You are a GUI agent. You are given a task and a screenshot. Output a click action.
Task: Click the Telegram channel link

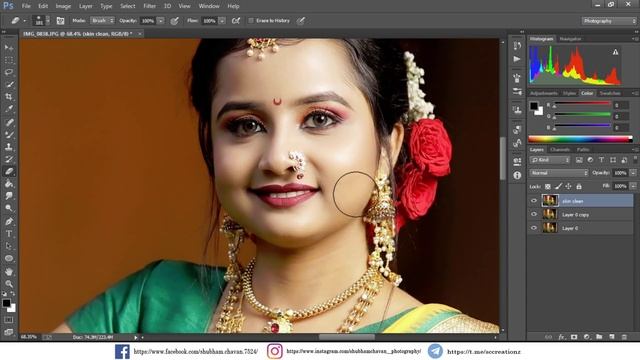(484, 351)
